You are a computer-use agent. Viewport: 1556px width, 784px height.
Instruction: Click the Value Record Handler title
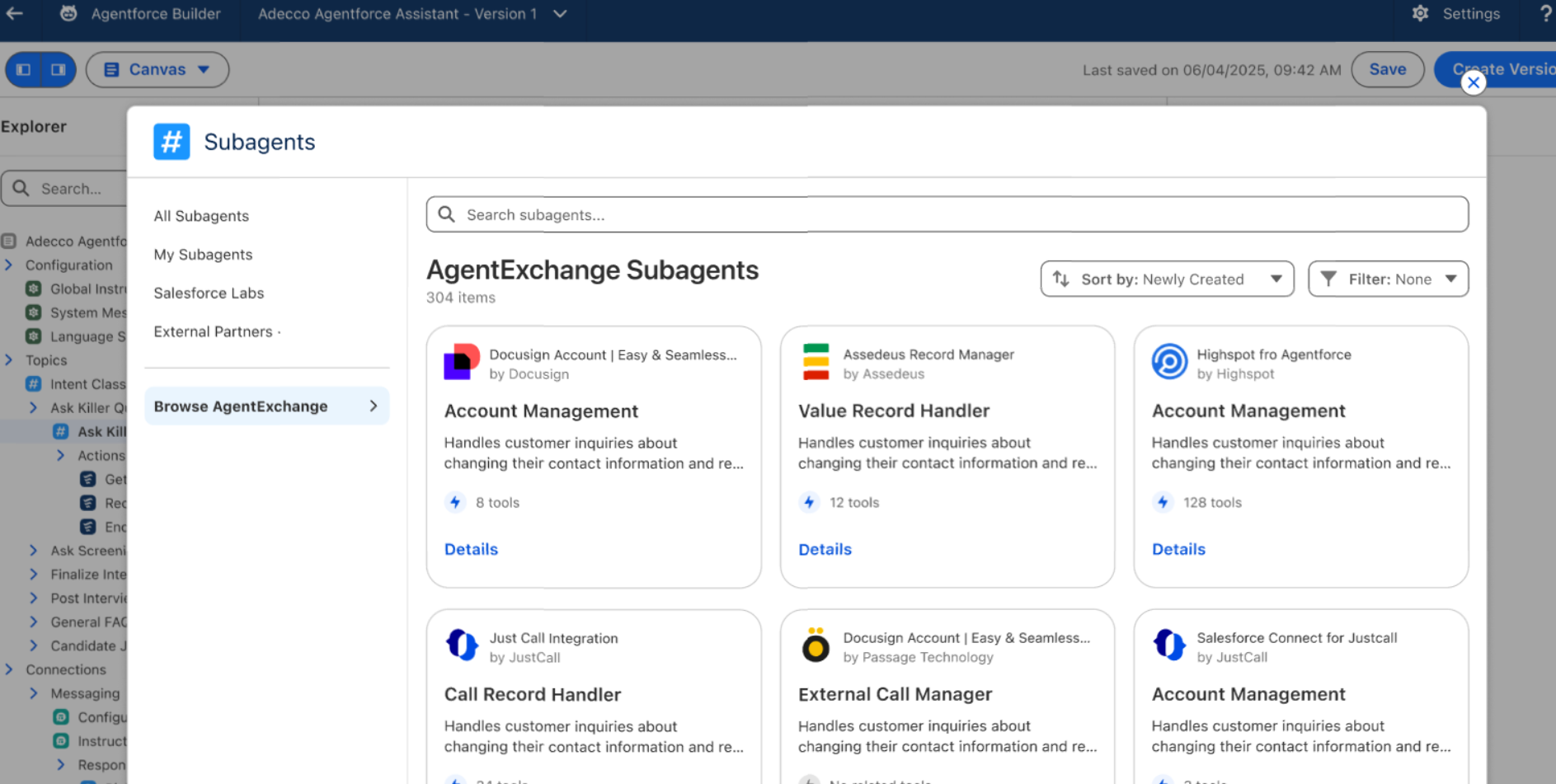(x=894, y=411)
